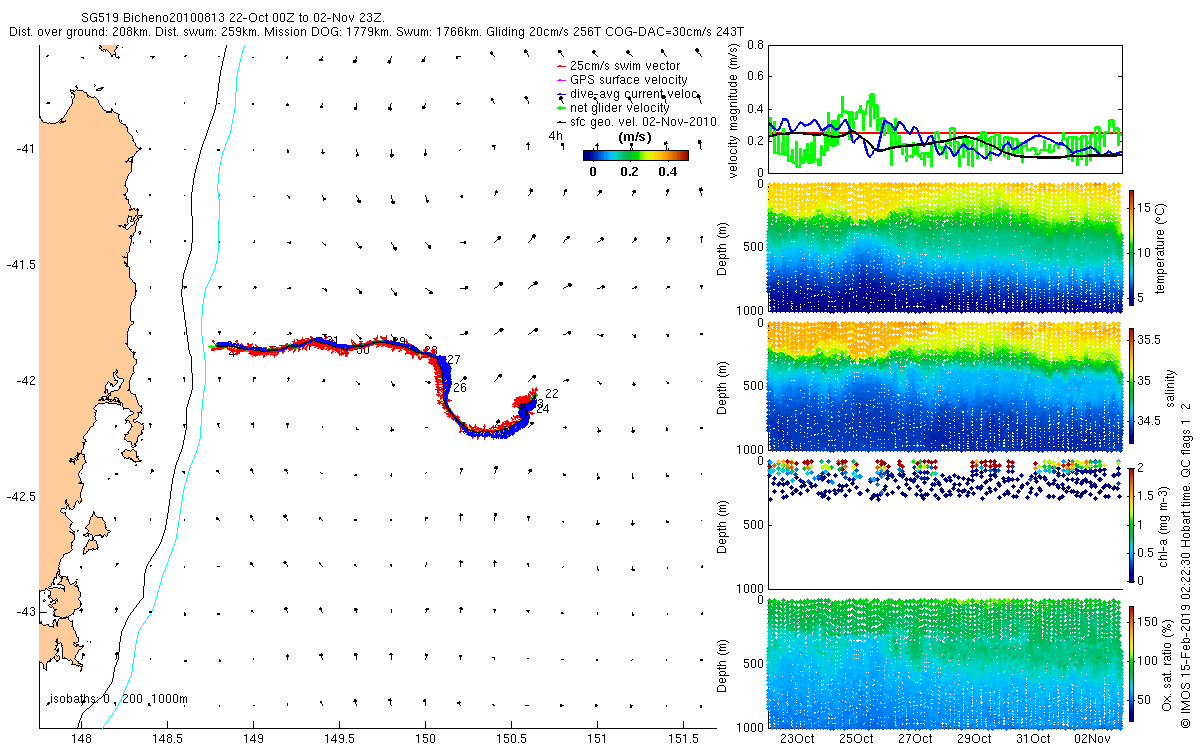Click longitude label '150.5' on map axis

pos(511,738)
